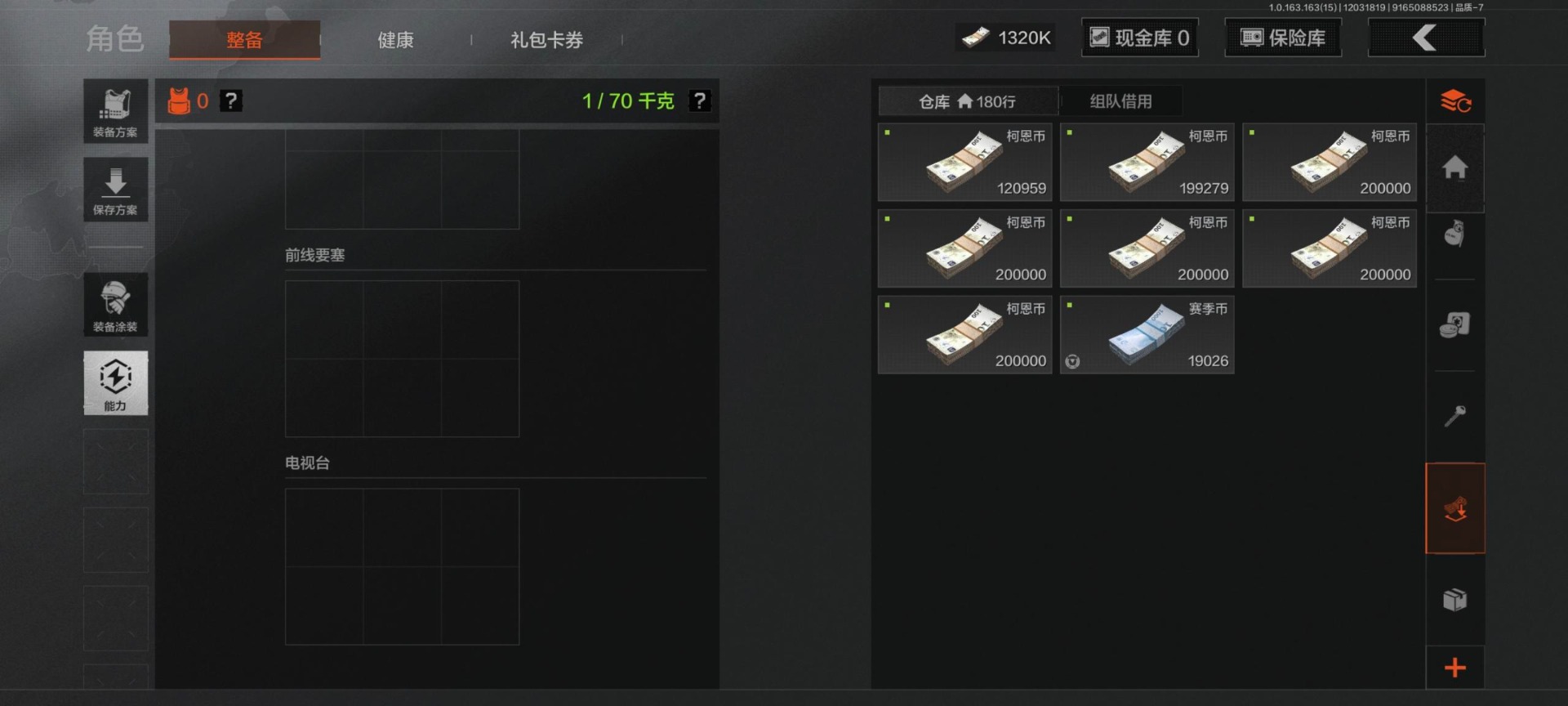1568x706 pixels.
Task: Open the 组队借用 tab
Action: [1120, 101]
